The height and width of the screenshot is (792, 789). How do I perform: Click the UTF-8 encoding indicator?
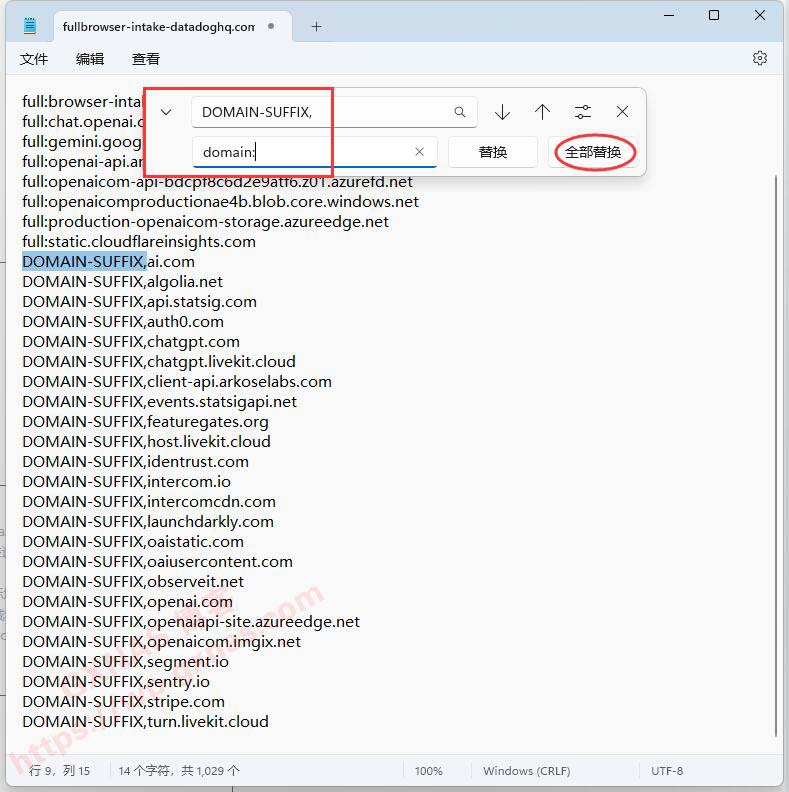[x=667, y=771]
